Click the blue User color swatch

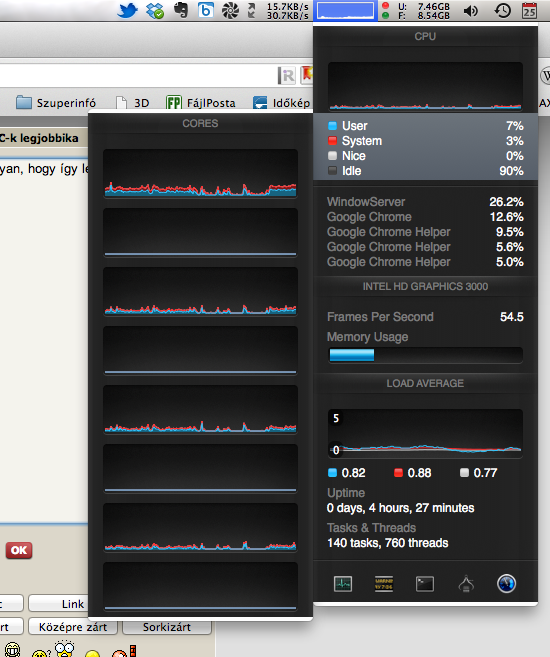[333, 126]
